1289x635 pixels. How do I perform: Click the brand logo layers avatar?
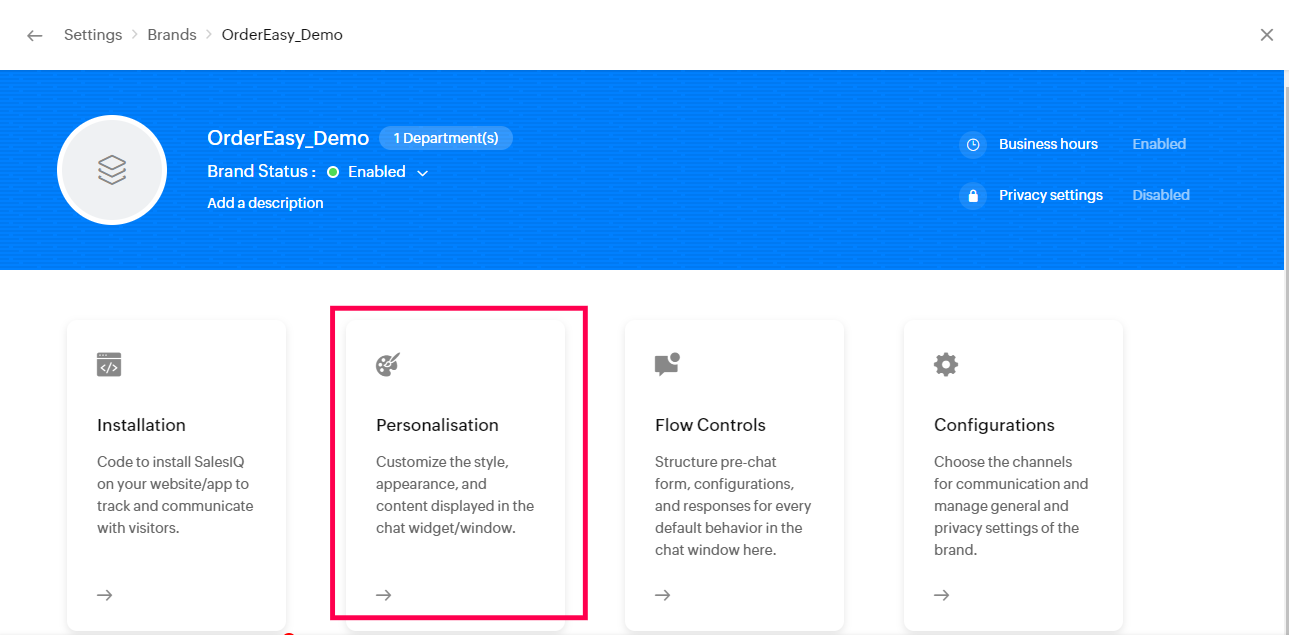coord(112,170)
